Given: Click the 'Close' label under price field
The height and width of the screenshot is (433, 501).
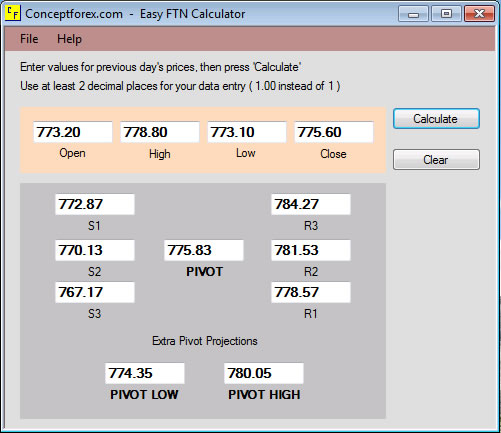Looking at the screenshot, I should [333, 154].
